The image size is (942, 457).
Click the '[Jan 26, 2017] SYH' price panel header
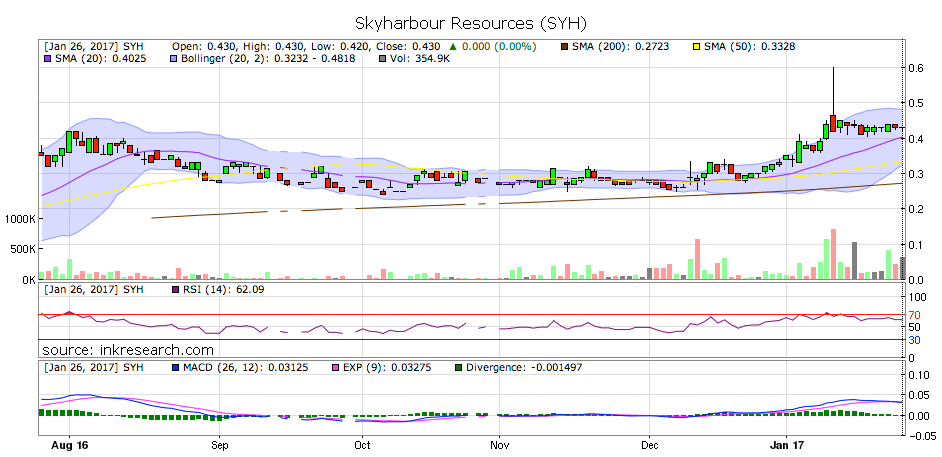[x=93, y=46]
